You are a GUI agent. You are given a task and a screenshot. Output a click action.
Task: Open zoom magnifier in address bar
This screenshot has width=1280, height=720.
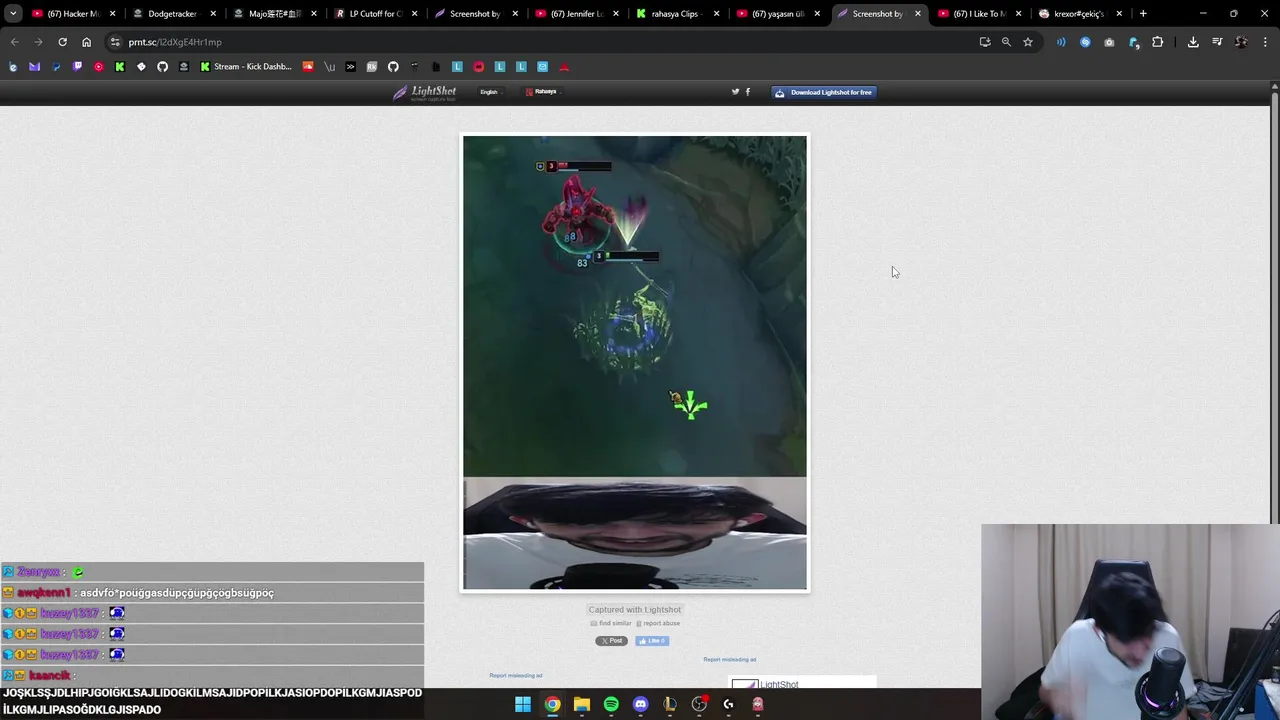click(1006, 42)
